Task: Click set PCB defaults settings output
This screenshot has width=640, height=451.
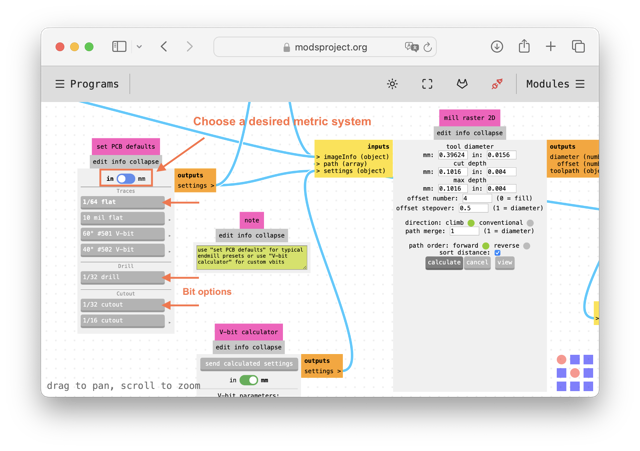Action: tap(196, 186)
